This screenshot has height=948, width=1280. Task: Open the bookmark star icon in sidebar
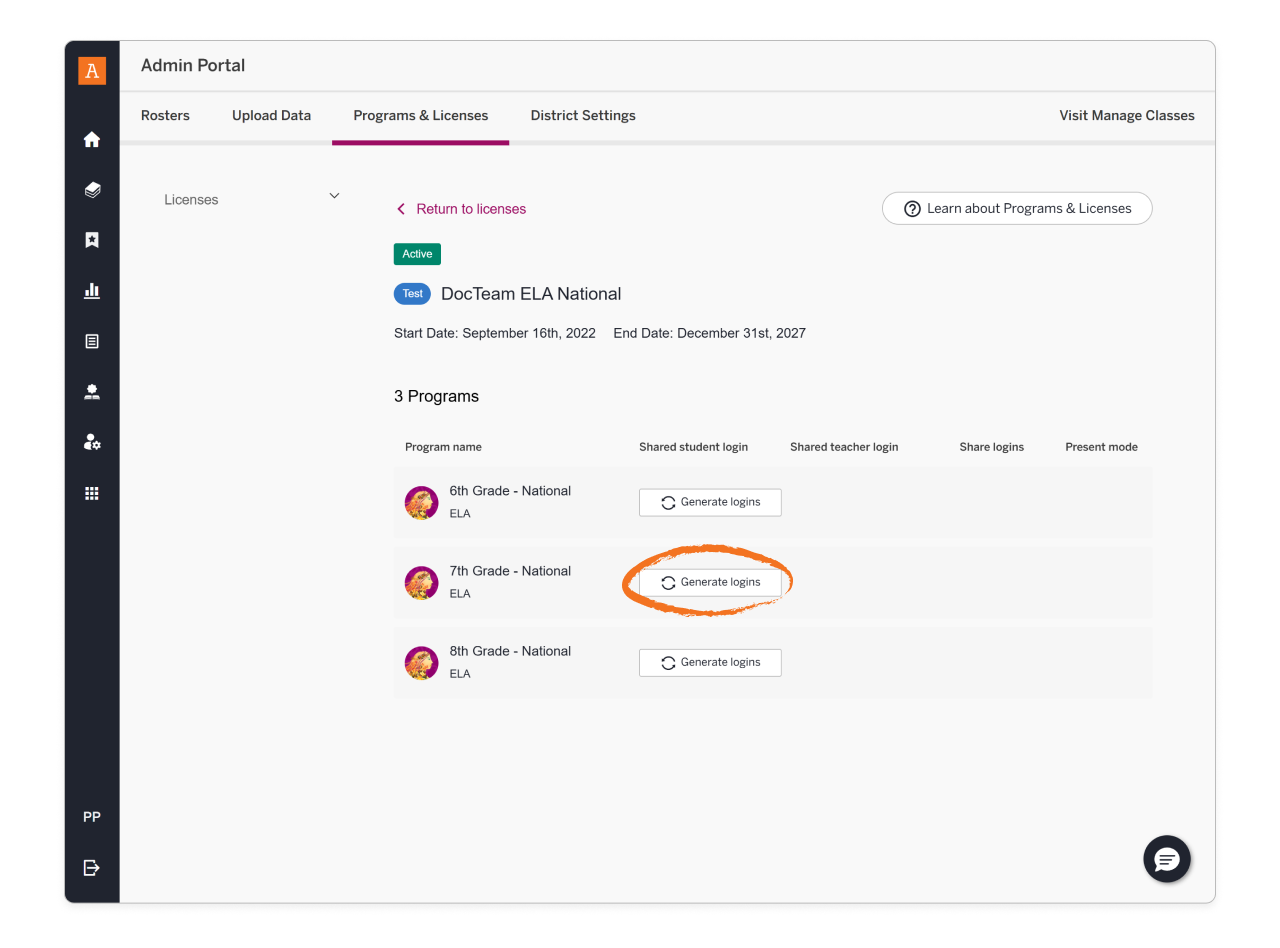[92, 240]
